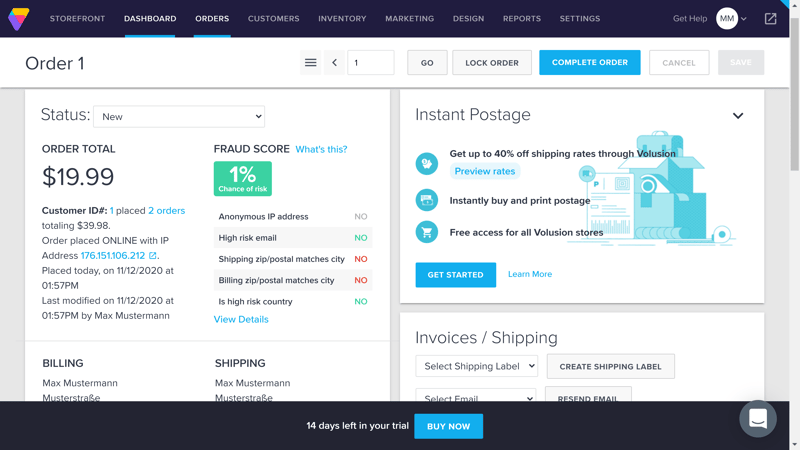The height and width of the screenshot is (450, 800).
Task: Click the 1% Chance of risk badge
Action: pos(243,179)
